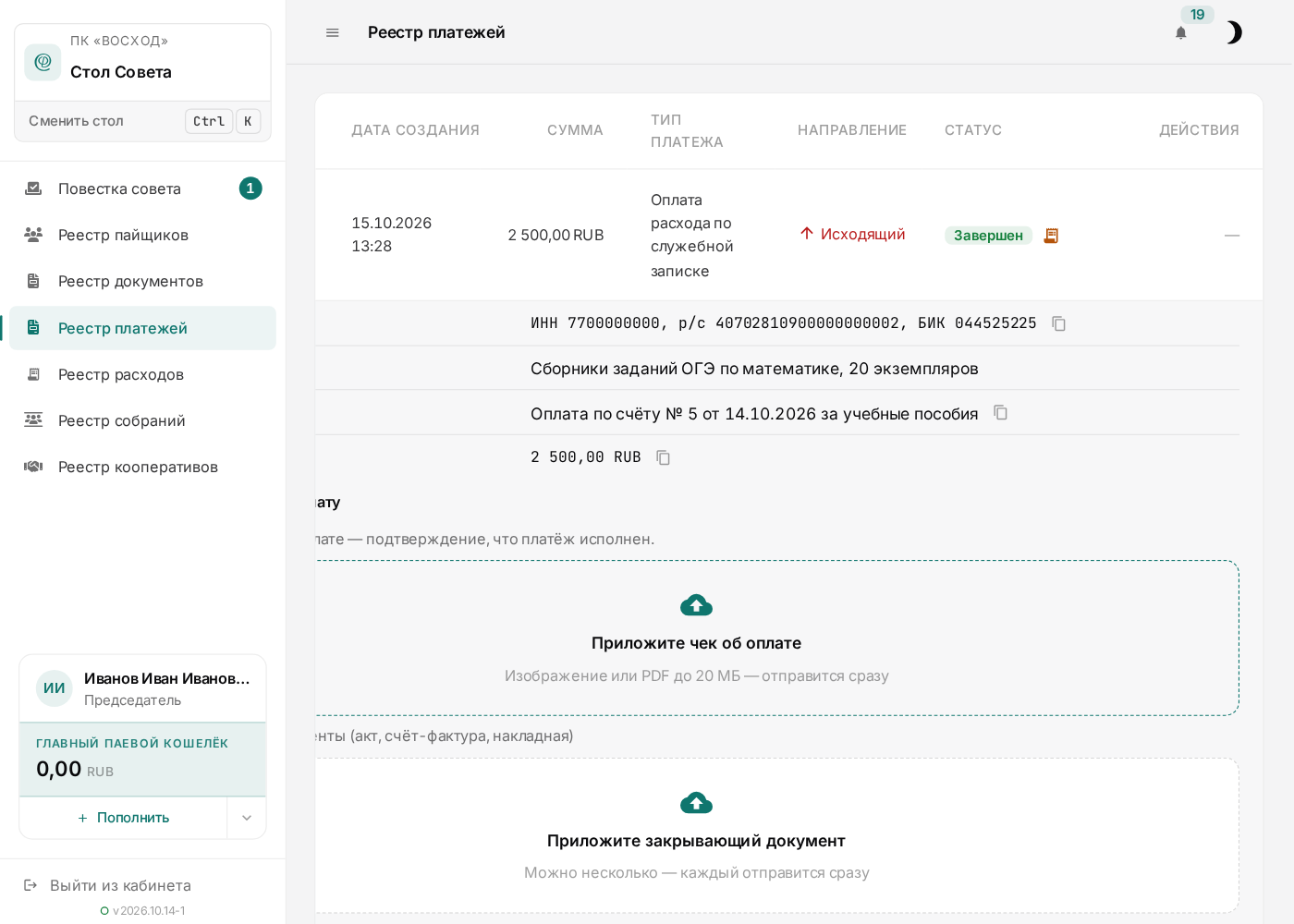Open Реестр документов menu item
1294x924 pixels.
coord(143,281)
